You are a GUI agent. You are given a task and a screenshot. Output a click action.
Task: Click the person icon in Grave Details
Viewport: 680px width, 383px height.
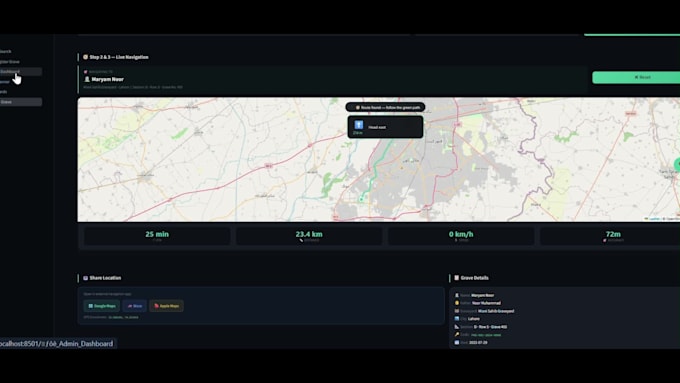click(457, 295)
